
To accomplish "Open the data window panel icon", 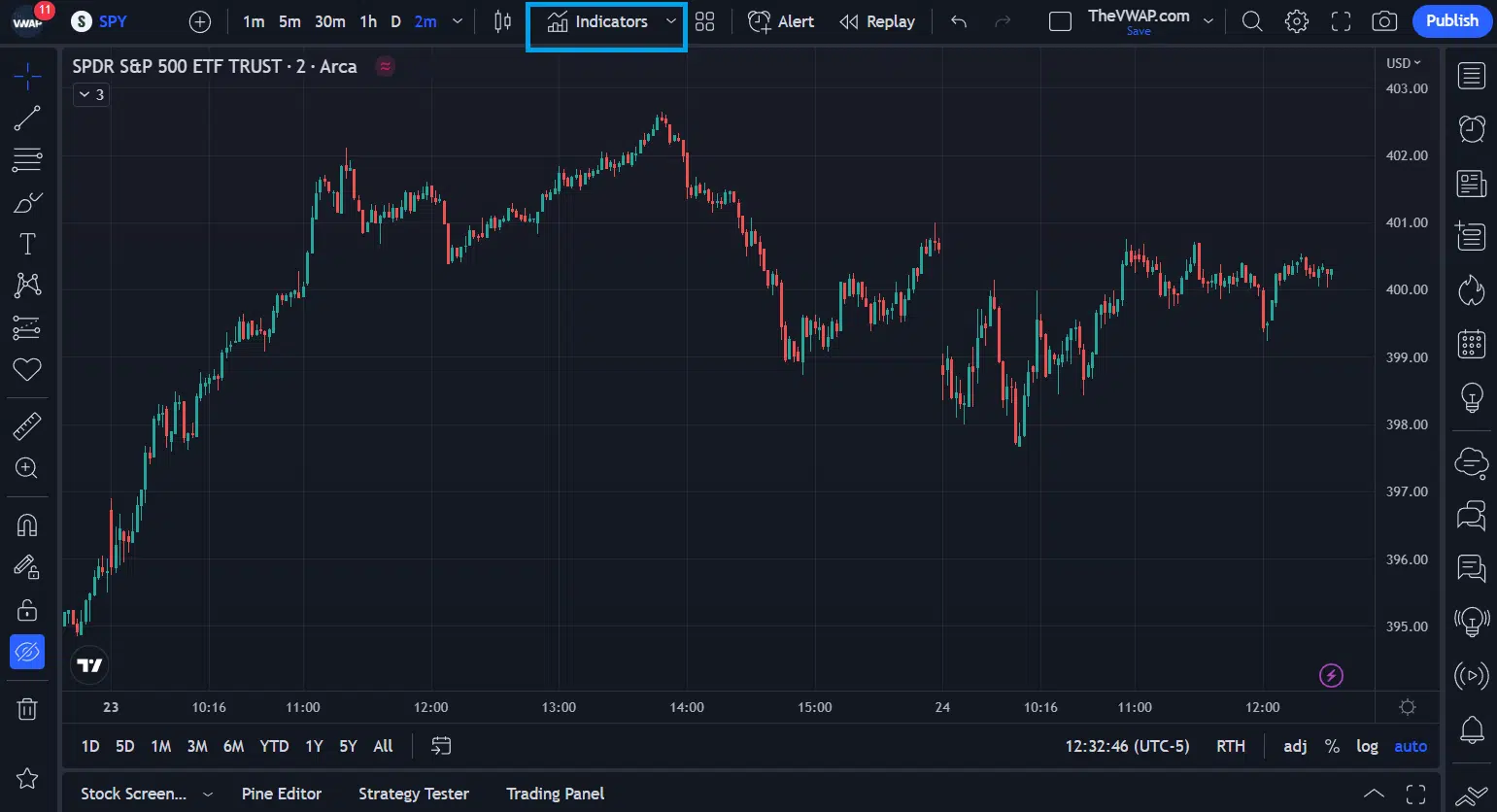I will coord(1472,236).
